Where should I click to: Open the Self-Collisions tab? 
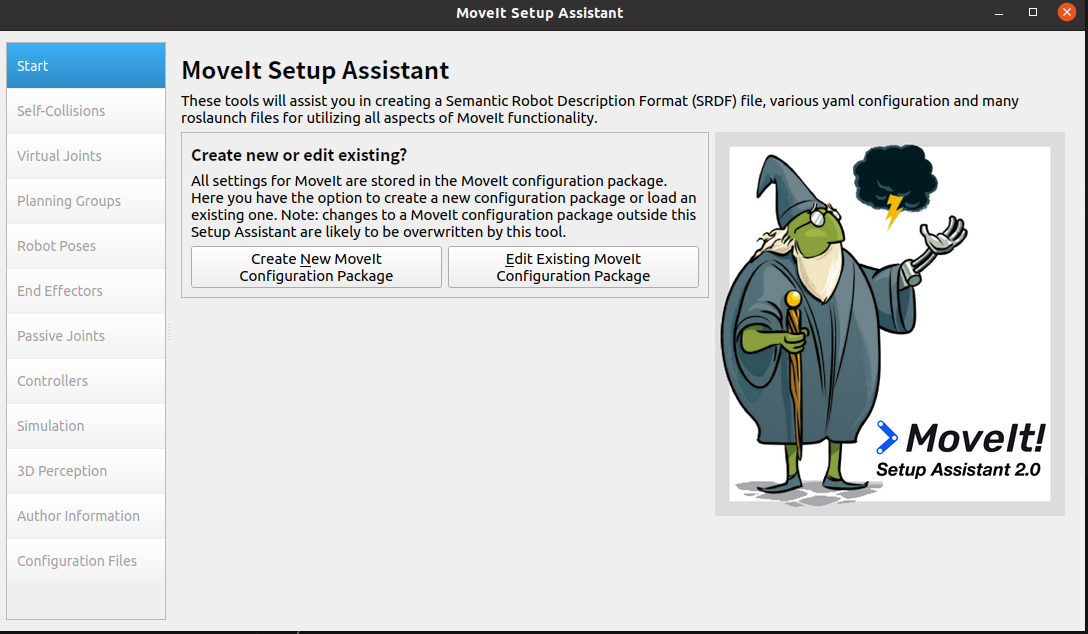coord(85,111)
